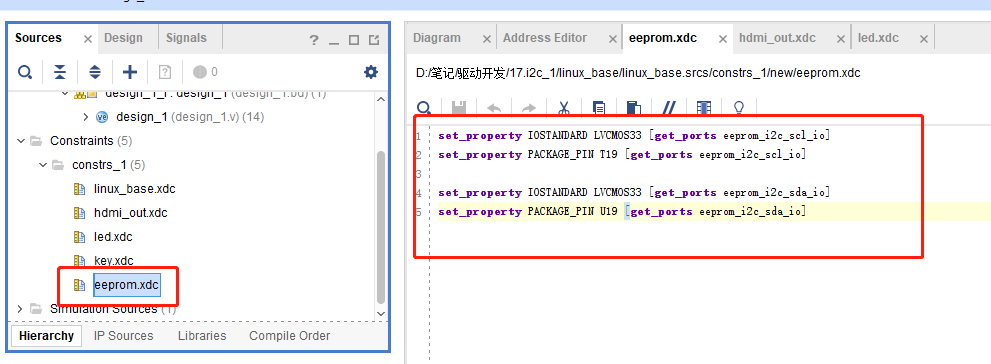Click the undo arrow in editor toolbar
991x364 pixels.
pyautogui.click(x=494, y=107)
